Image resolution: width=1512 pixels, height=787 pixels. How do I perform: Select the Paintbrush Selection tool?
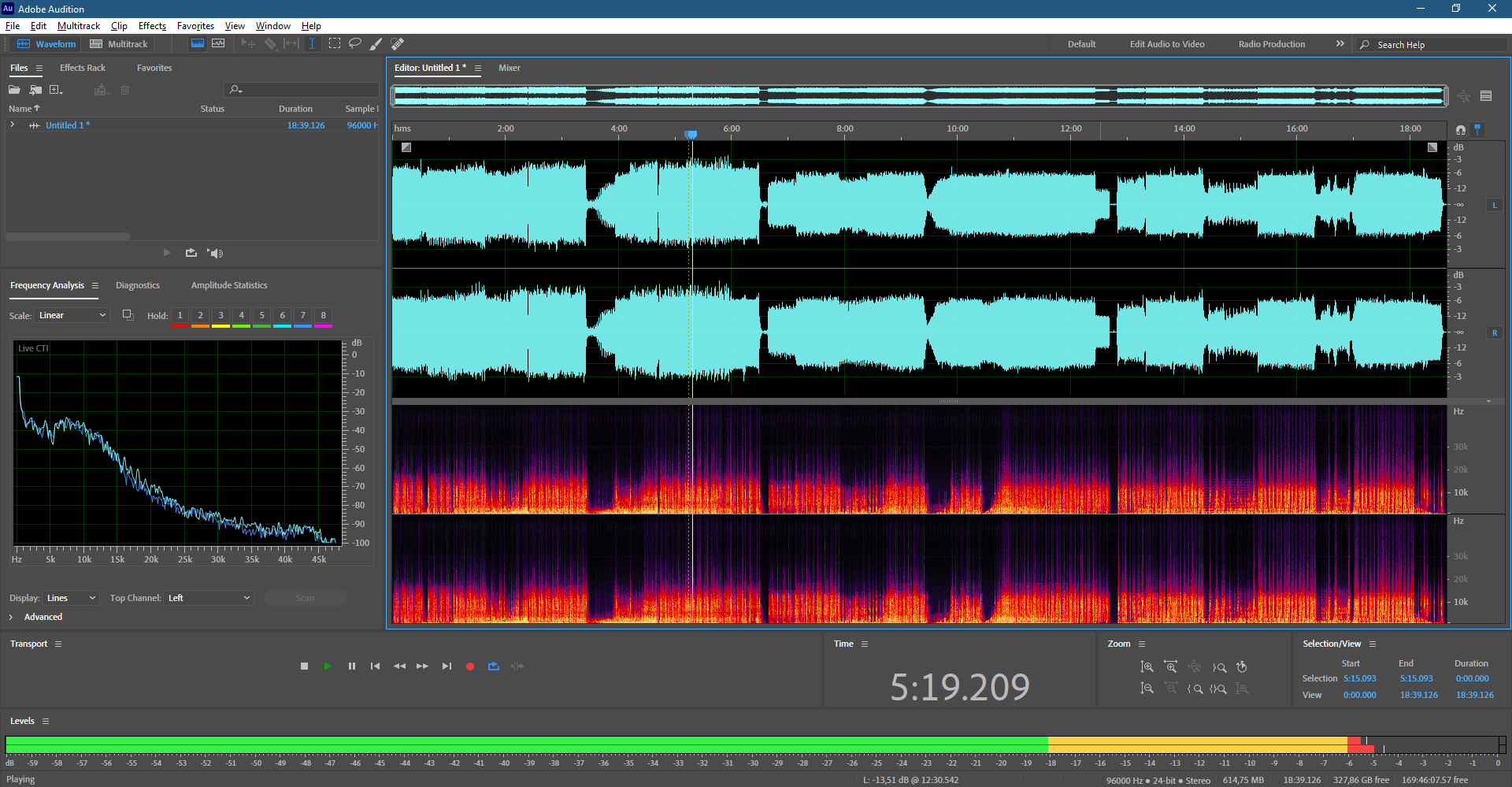point(376,44)
